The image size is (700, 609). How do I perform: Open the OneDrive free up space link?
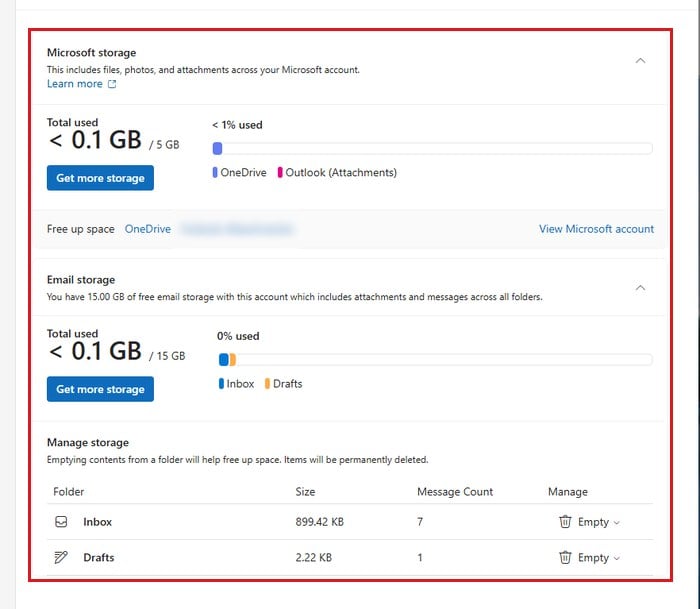tap(148, 229)
